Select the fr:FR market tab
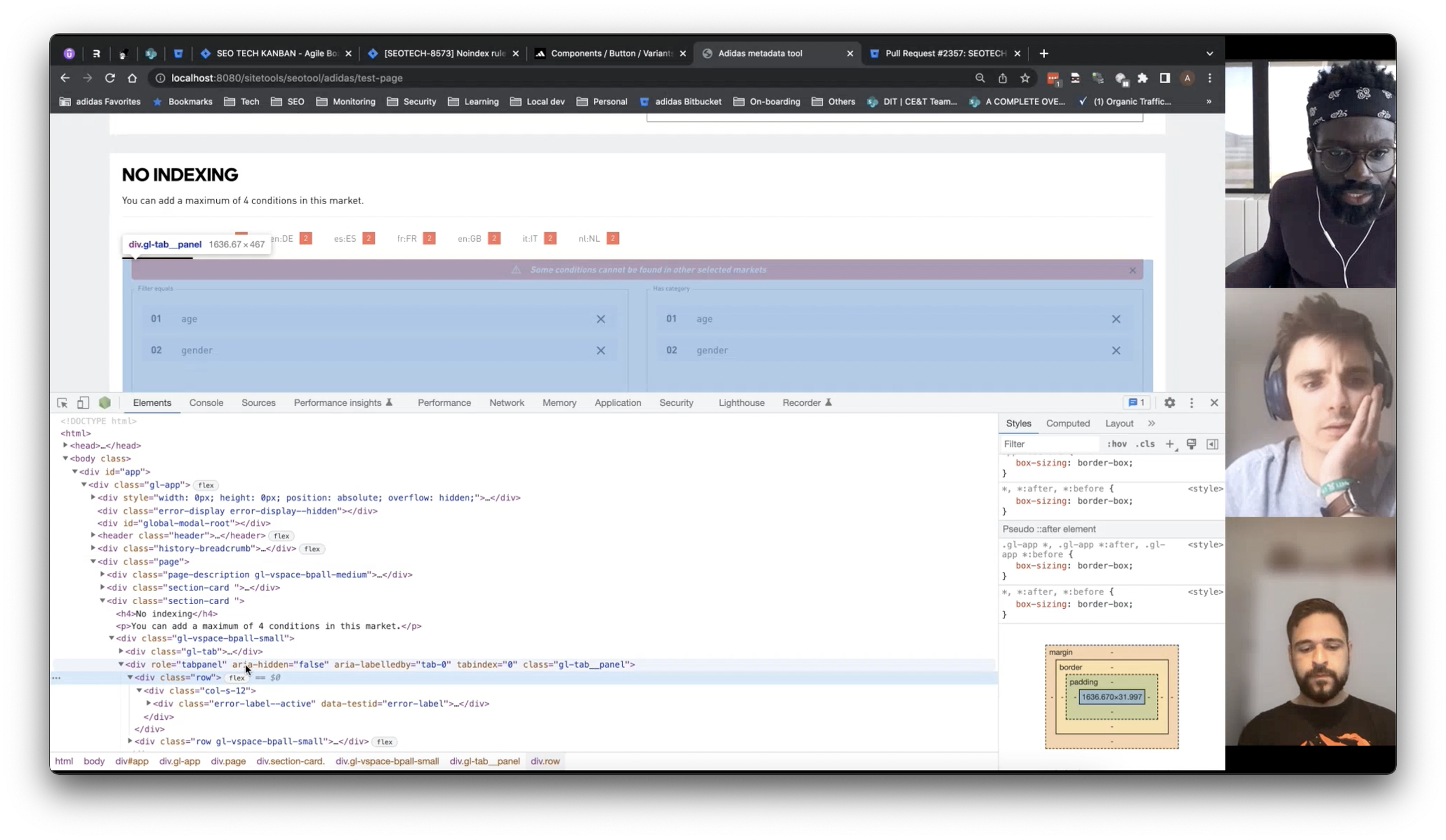Viewport: 1446px width, 840px height. (x=407, y=239)
